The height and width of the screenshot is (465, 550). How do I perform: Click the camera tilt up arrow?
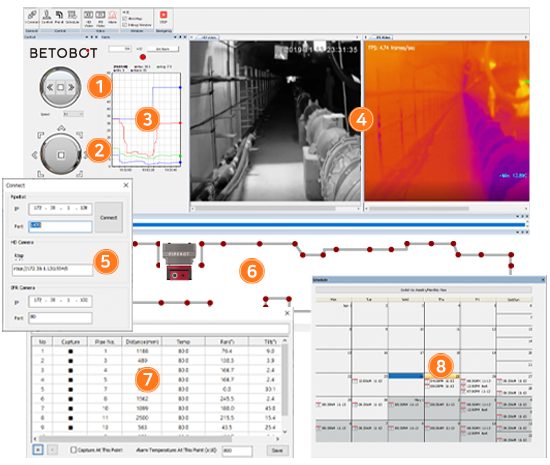coord(61,128)
